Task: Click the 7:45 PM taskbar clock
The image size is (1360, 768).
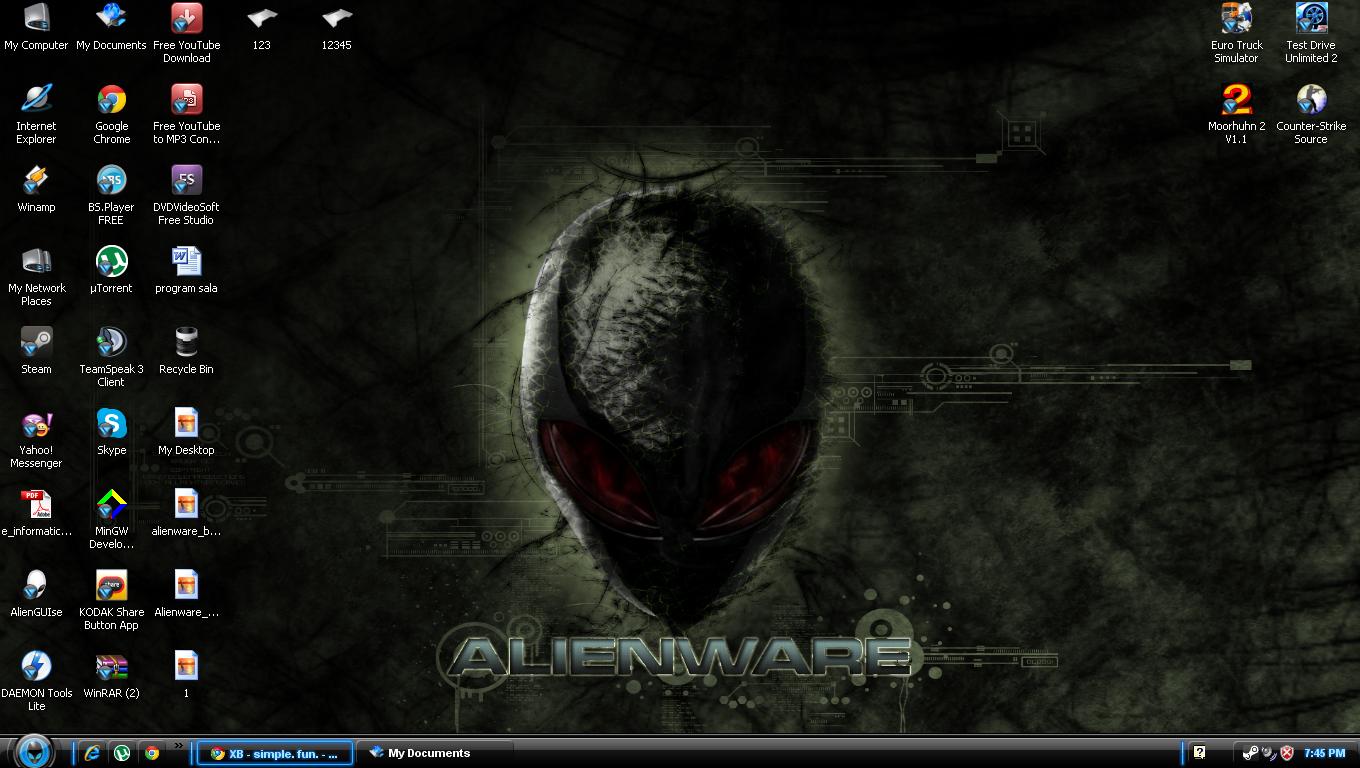Action: pyautogui.click(x=1325, y=753)
